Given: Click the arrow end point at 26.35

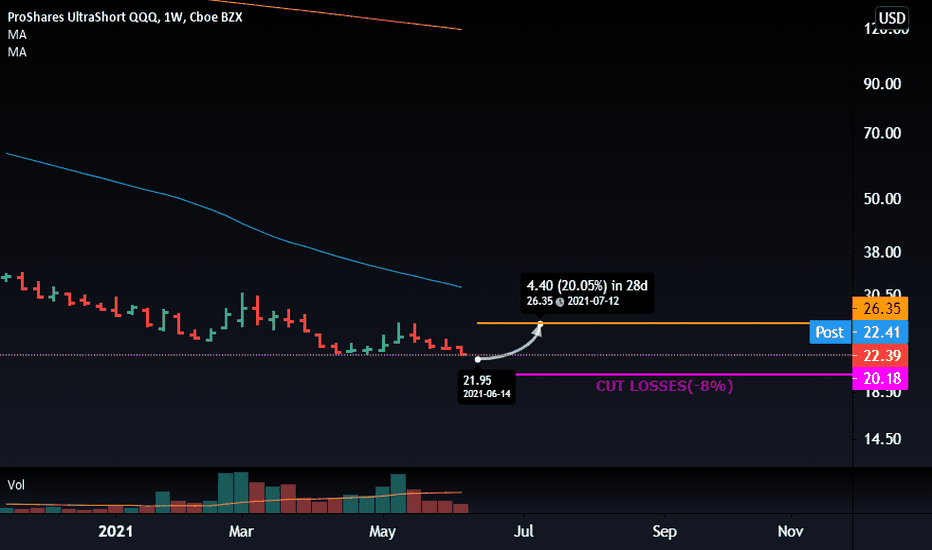Looking at the screenshot, I should 540,323.
